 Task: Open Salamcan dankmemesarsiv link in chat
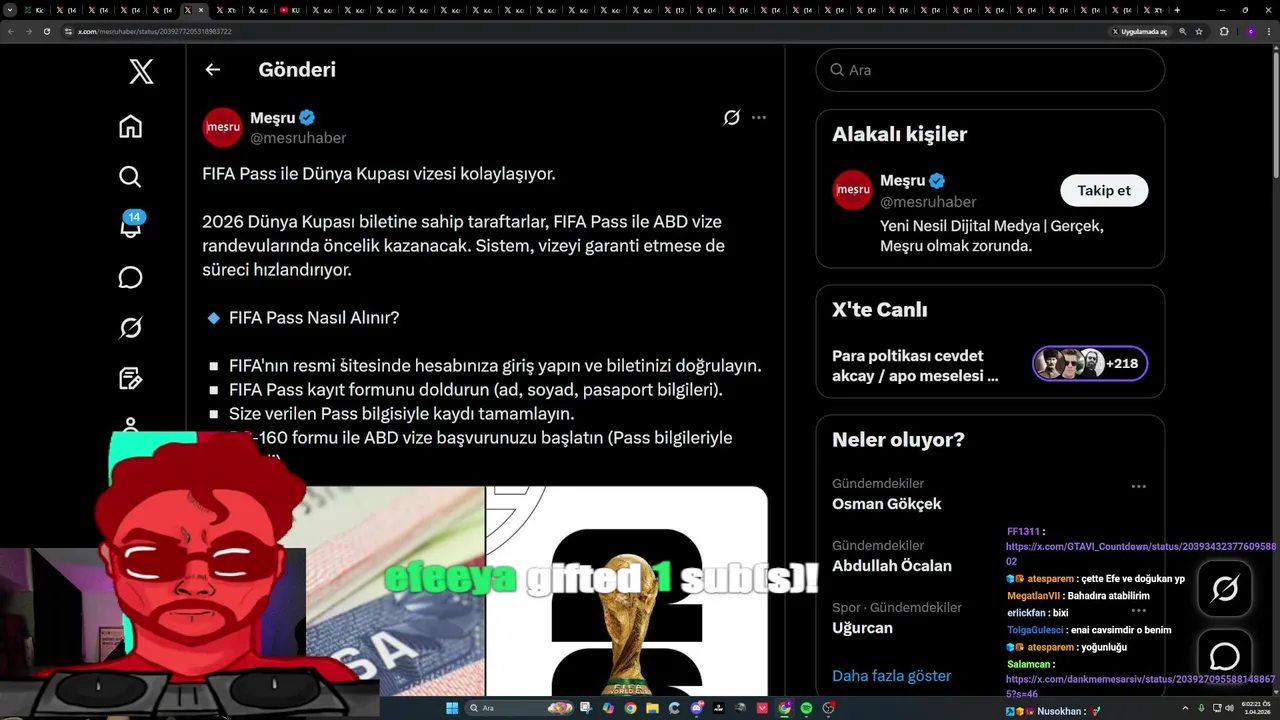click(x=1141, y=686)
